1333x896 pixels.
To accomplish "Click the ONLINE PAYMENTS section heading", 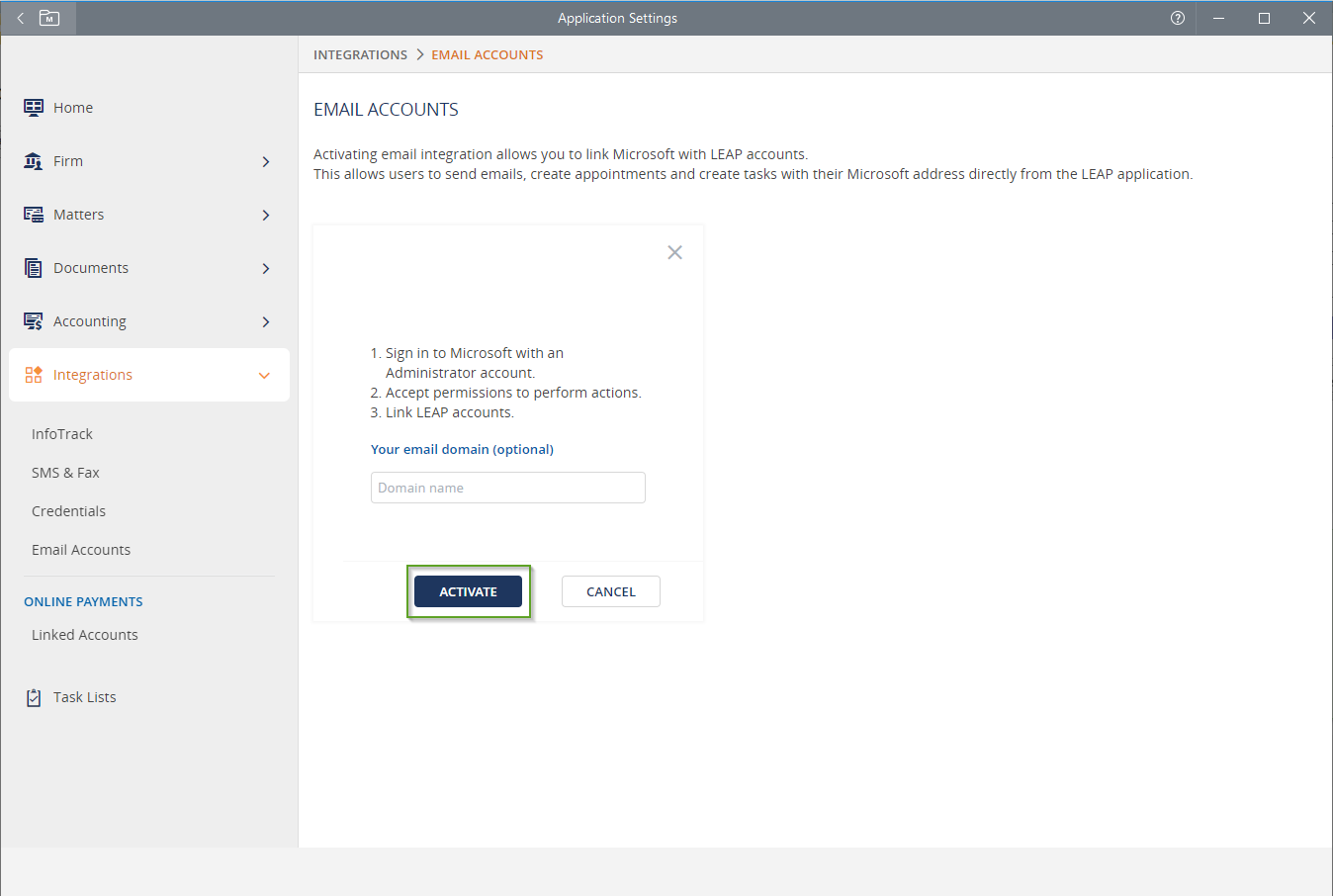I will pyautogui.click(x=83, y=601).
